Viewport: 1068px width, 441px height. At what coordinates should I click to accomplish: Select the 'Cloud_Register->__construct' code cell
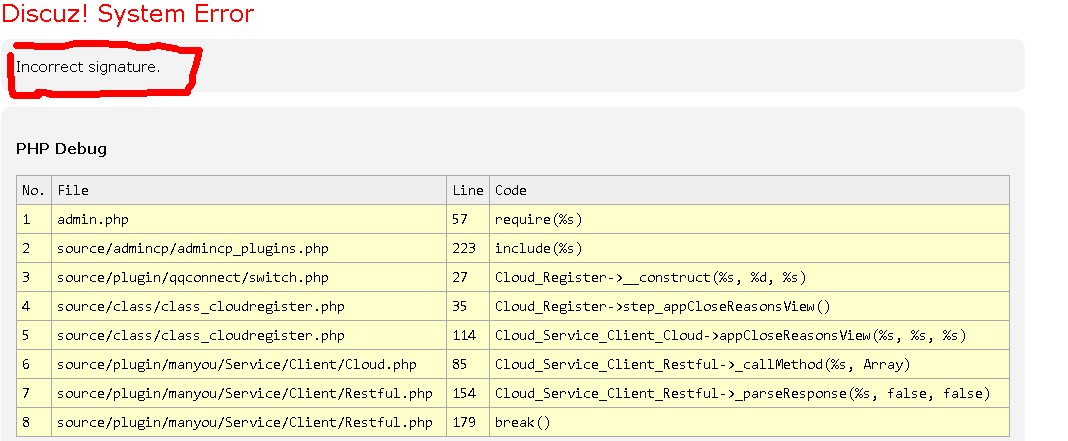(749, 277)
